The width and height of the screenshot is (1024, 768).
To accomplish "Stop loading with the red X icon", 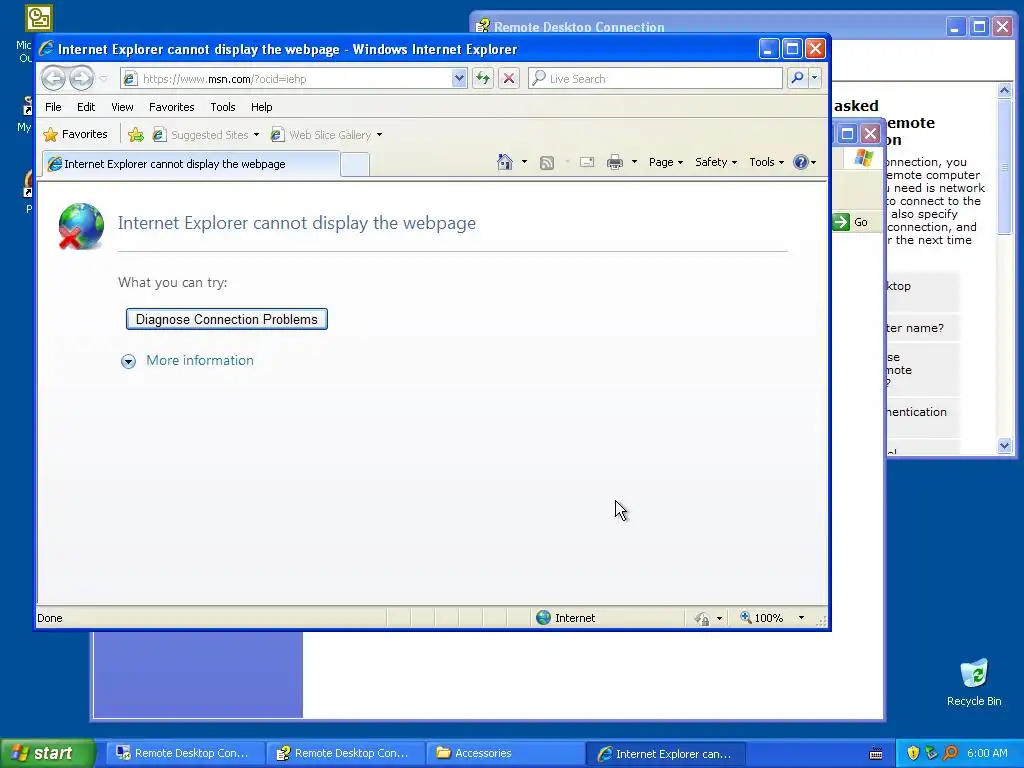I will [509, 78].
